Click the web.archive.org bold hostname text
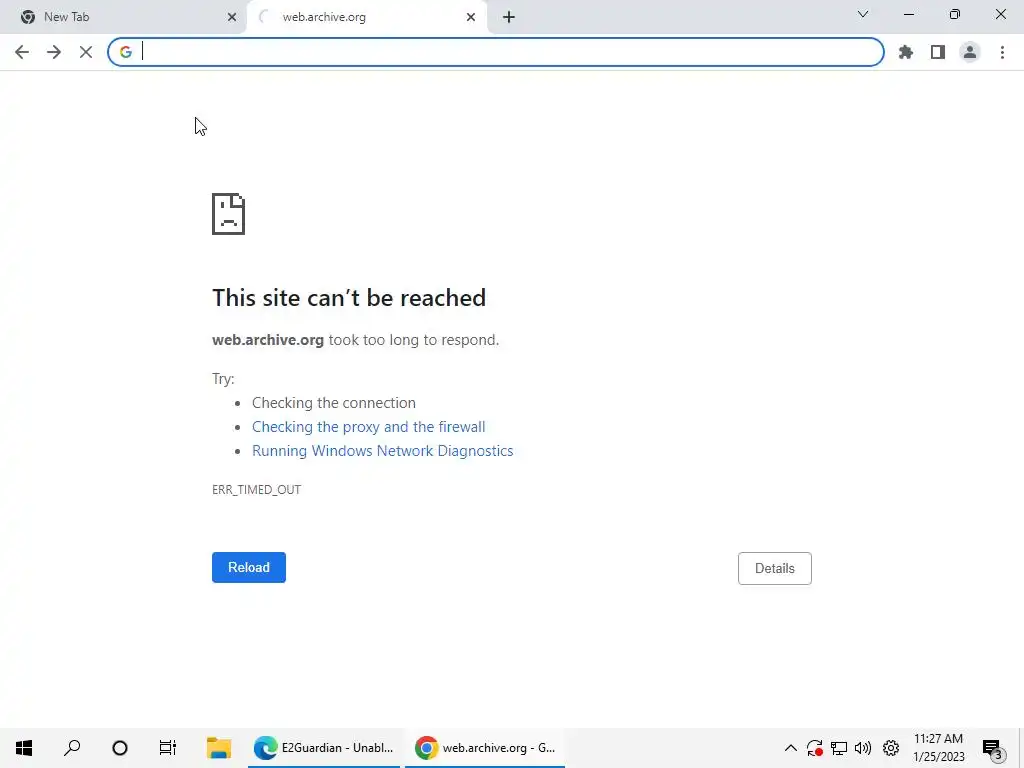 [x=268, y=340]
